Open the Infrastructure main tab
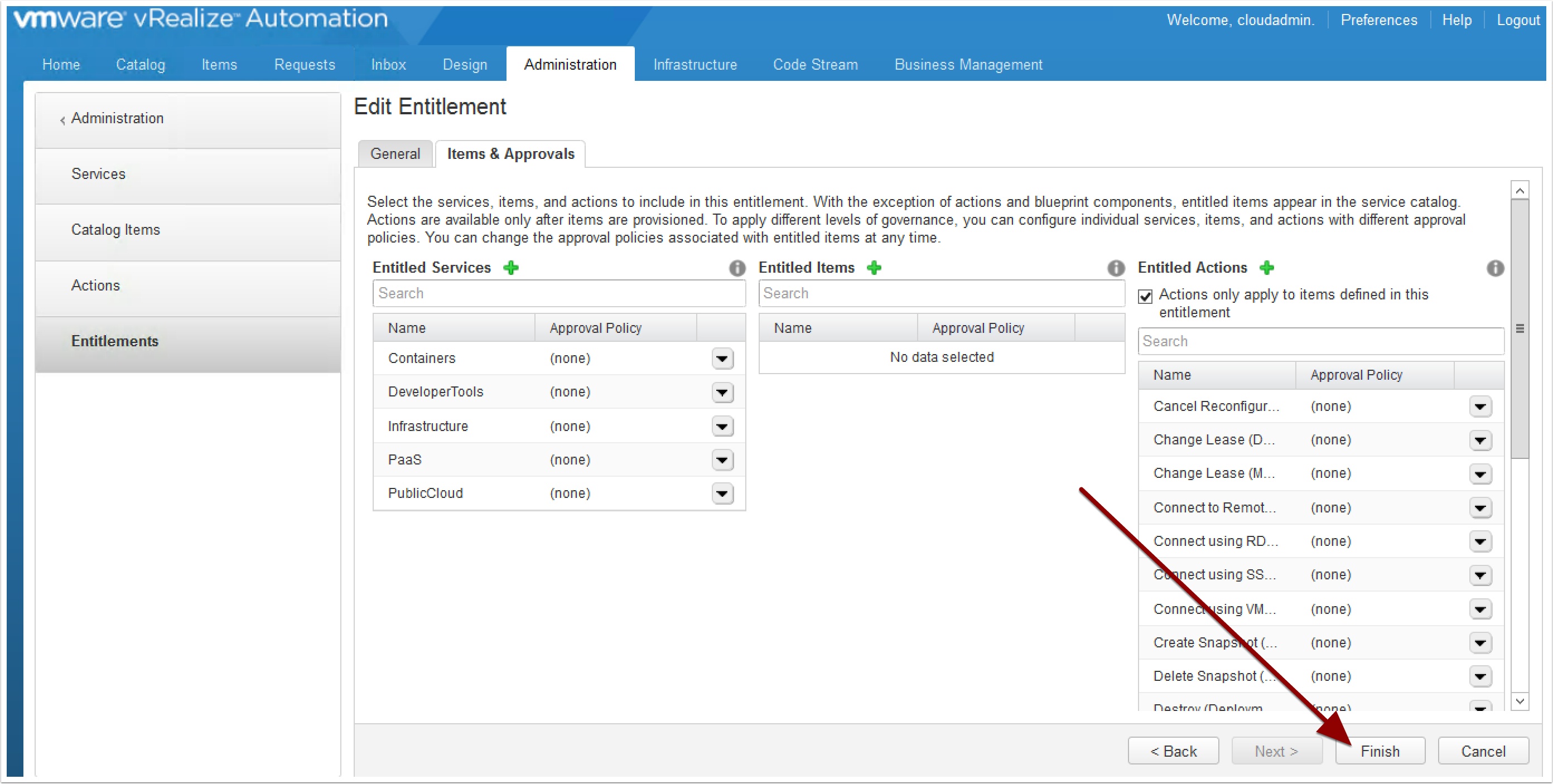1553x784 pixels. (694, 65)
